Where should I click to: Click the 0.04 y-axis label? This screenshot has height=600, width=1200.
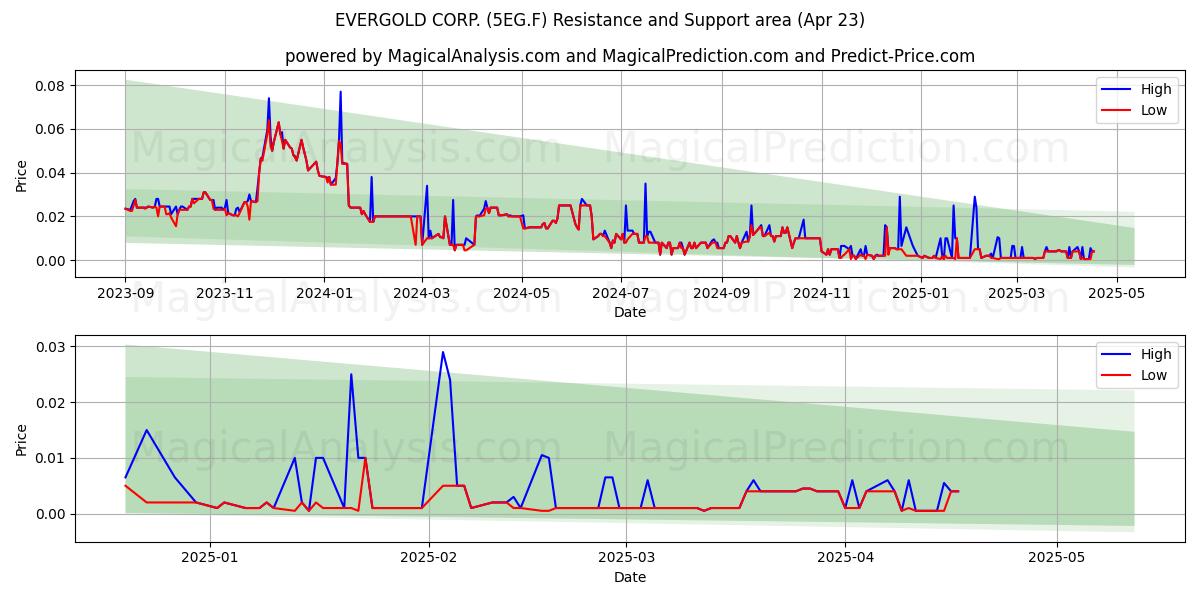tap(49, 173)
